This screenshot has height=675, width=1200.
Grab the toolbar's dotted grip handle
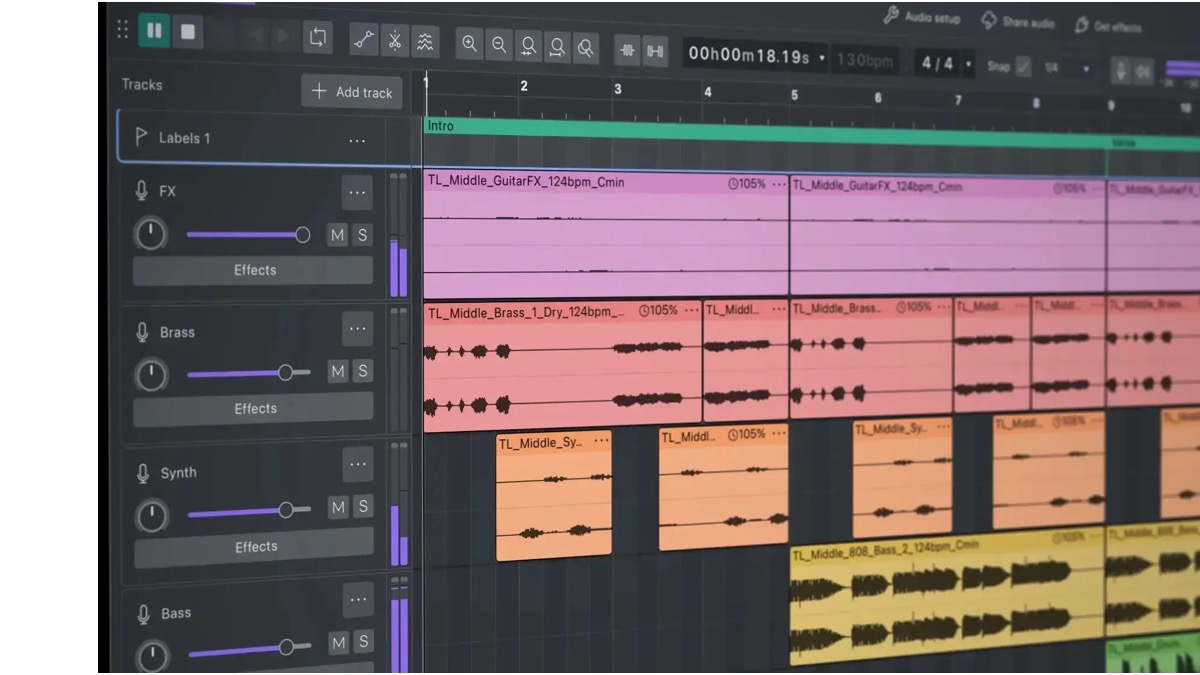123,28
